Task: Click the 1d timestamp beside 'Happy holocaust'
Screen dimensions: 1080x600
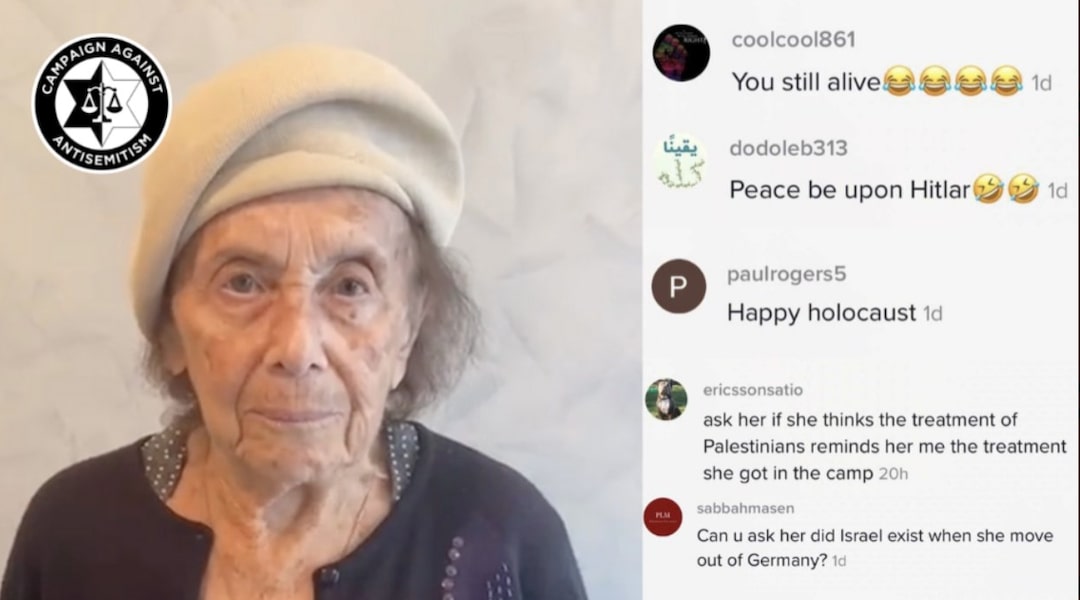Action: pos(933,314)
